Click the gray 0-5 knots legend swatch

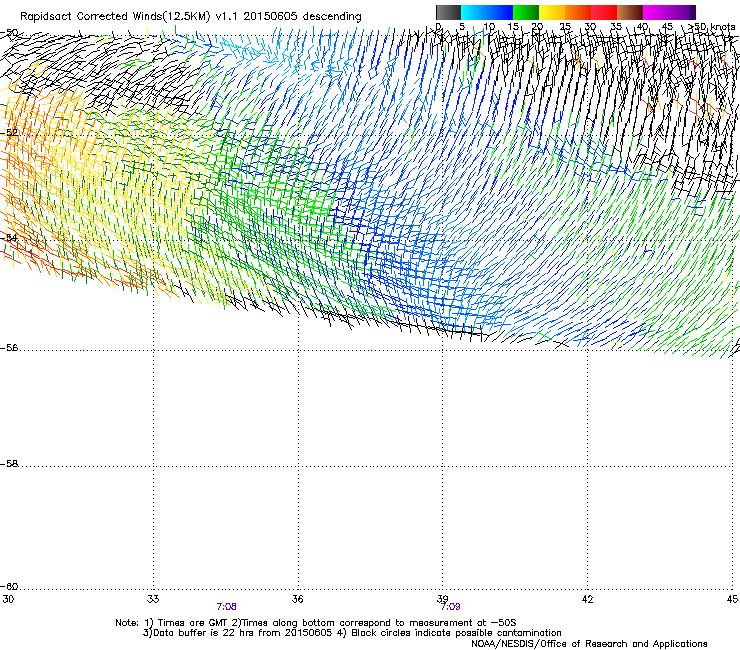pyautogui.click(x=448, y=12)
